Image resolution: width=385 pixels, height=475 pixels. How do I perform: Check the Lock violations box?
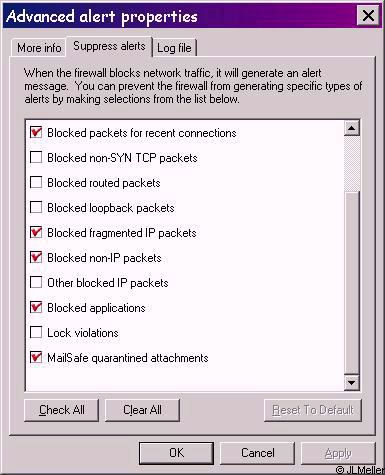click(36, 332)
